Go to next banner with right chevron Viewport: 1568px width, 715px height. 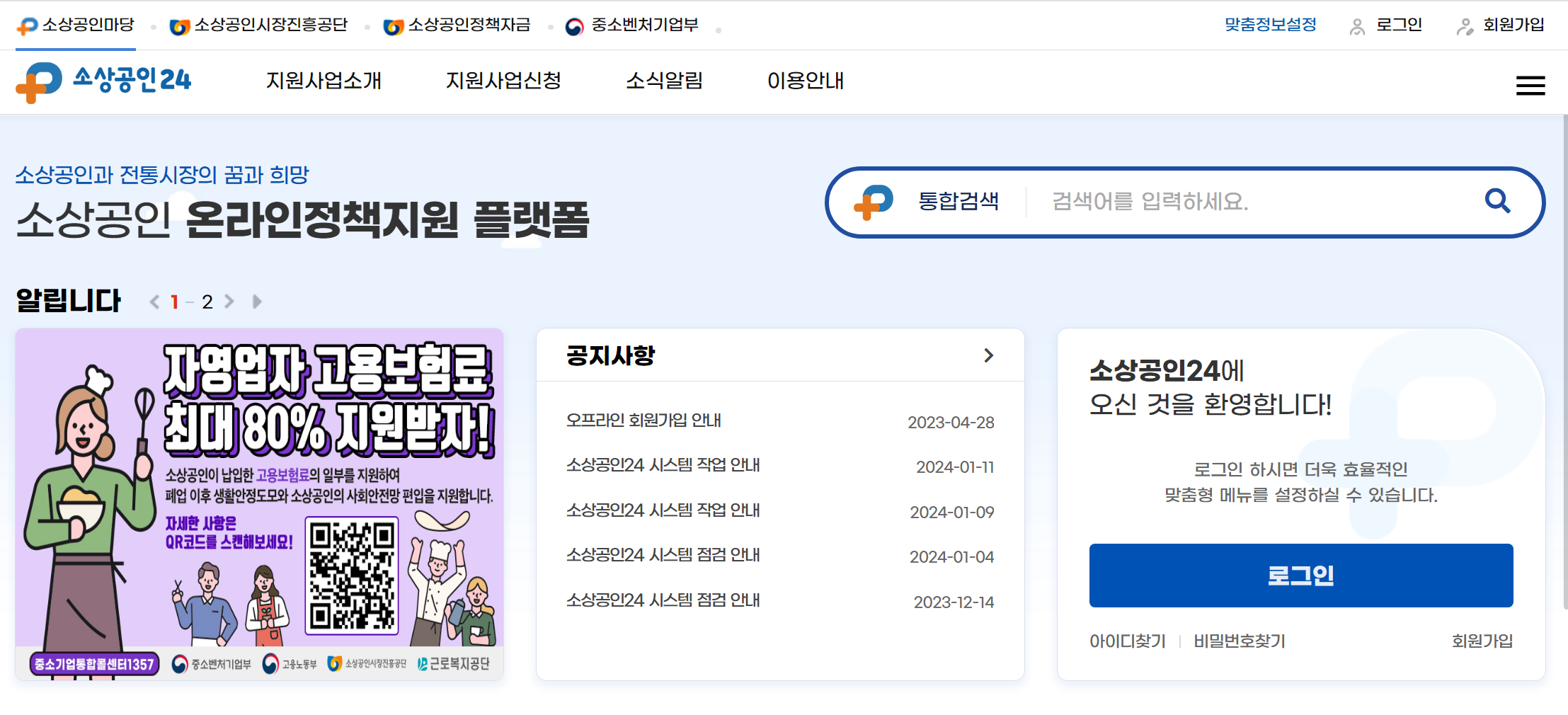click(x=229, y=302)
